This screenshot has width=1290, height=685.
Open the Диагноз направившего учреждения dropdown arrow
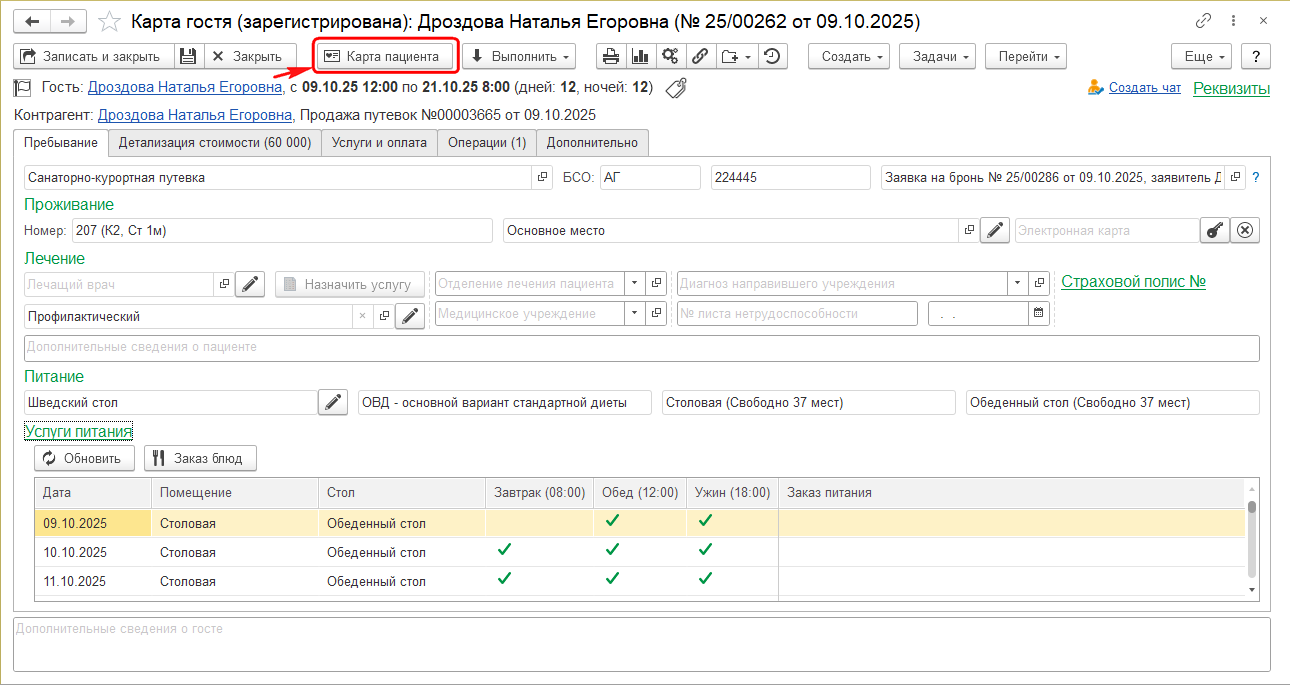point(1018,284)
